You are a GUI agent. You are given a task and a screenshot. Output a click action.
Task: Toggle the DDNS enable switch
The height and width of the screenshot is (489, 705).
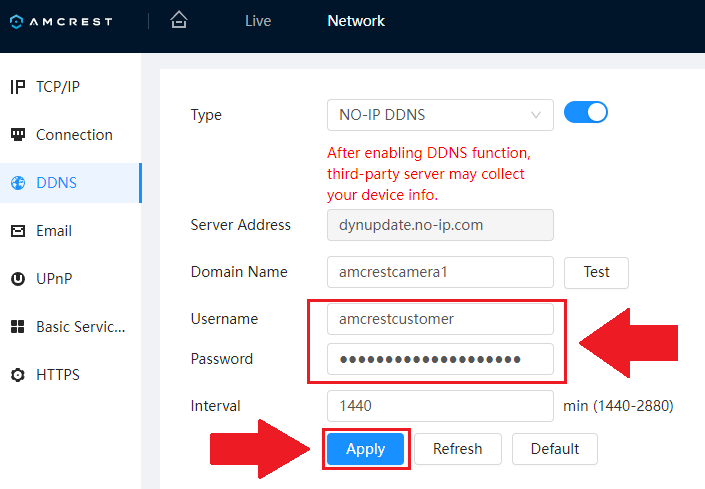pyautogui.click(x=585, y=112)
